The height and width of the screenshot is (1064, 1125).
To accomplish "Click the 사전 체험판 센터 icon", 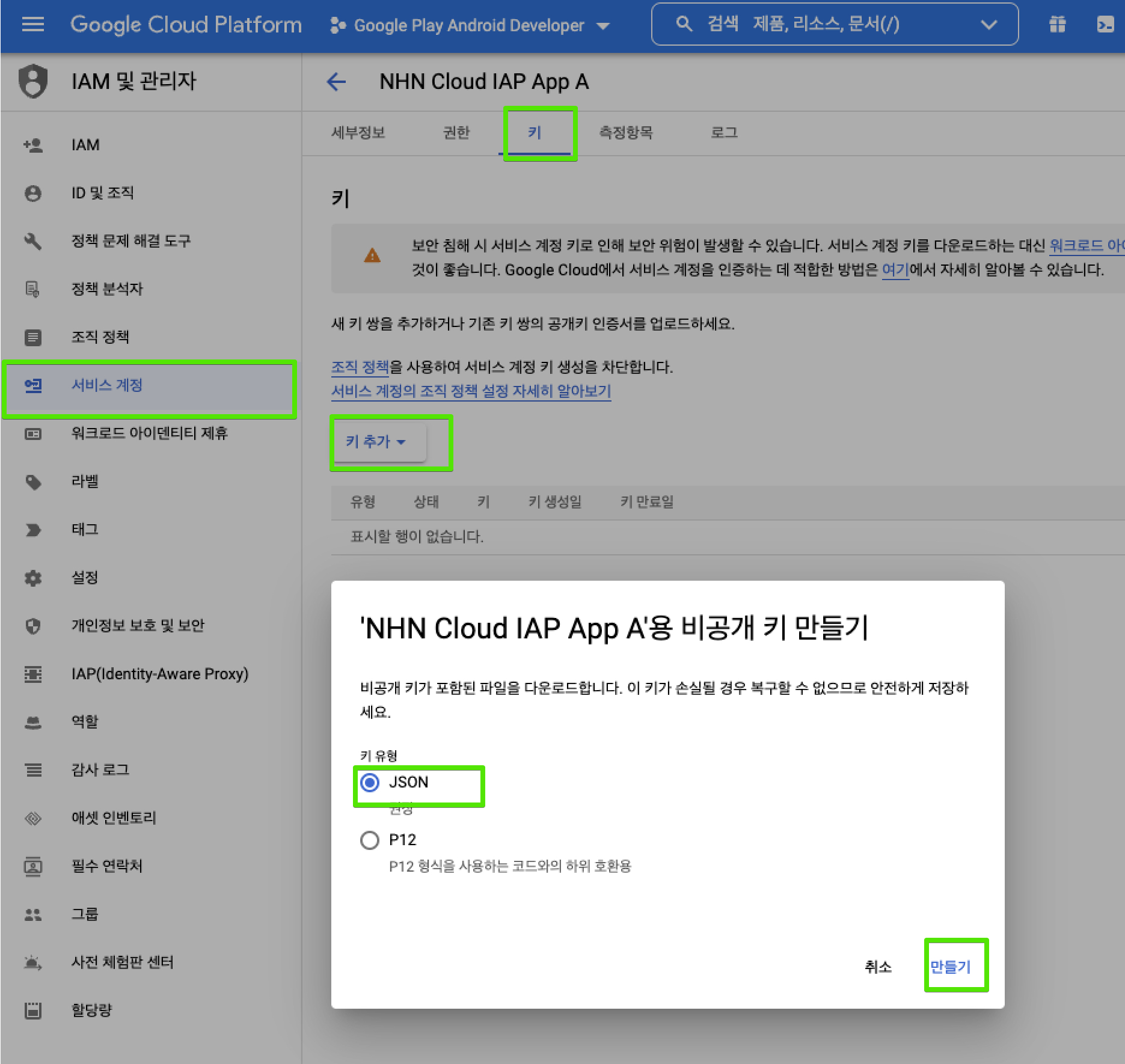I will 33,962.
